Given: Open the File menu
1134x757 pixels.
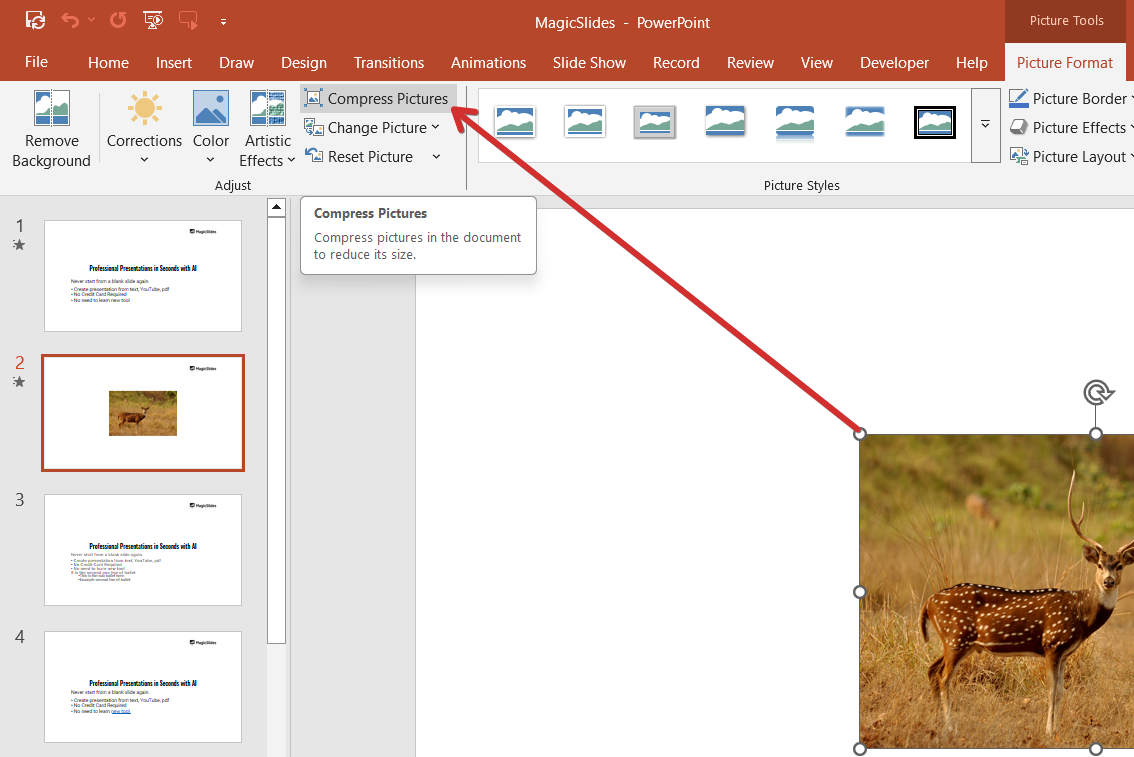Looking at the screenshot, I should [x=36, y=62].
